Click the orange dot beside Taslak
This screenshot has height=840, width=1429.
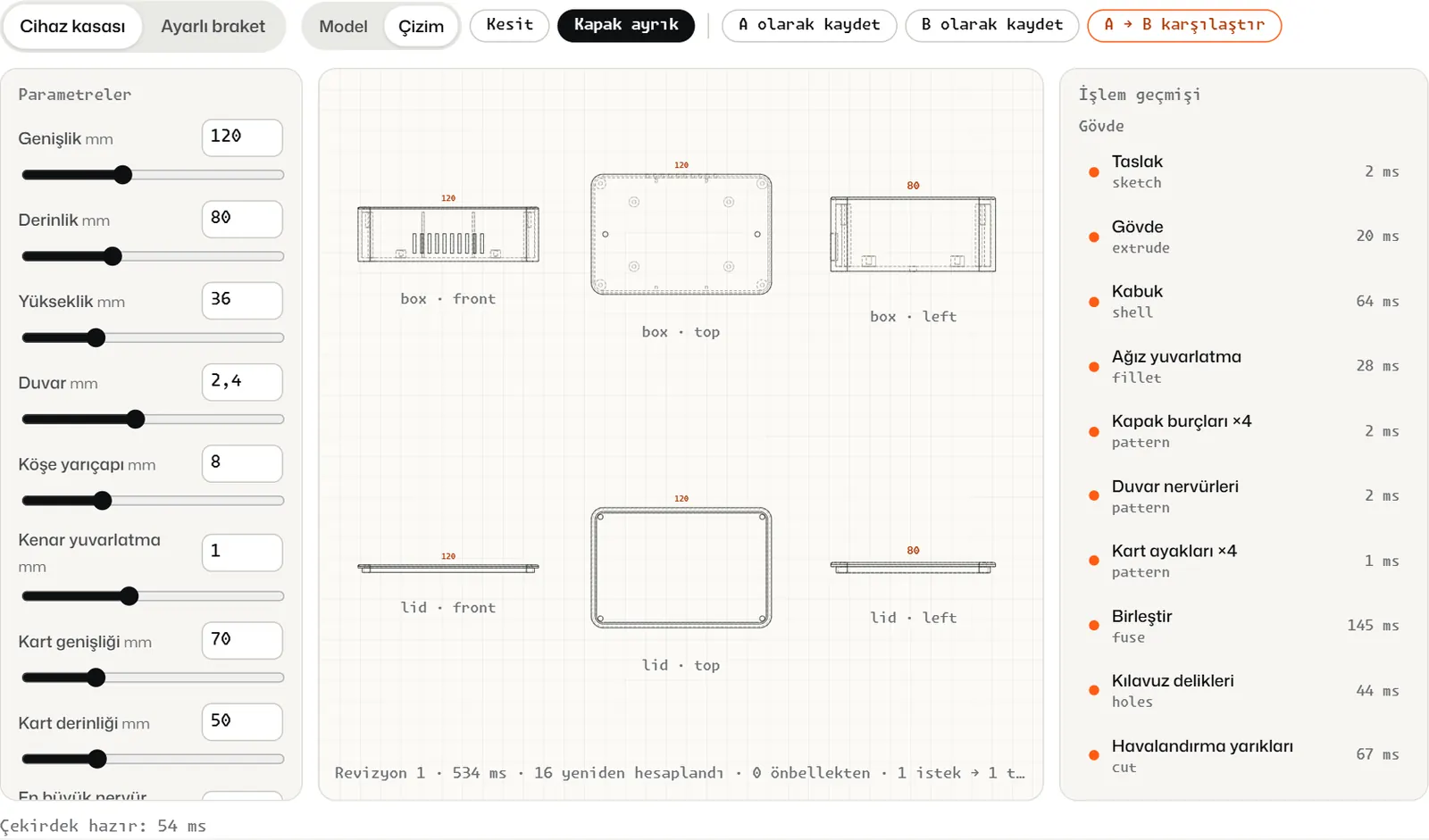click(x=1093, y=172)
